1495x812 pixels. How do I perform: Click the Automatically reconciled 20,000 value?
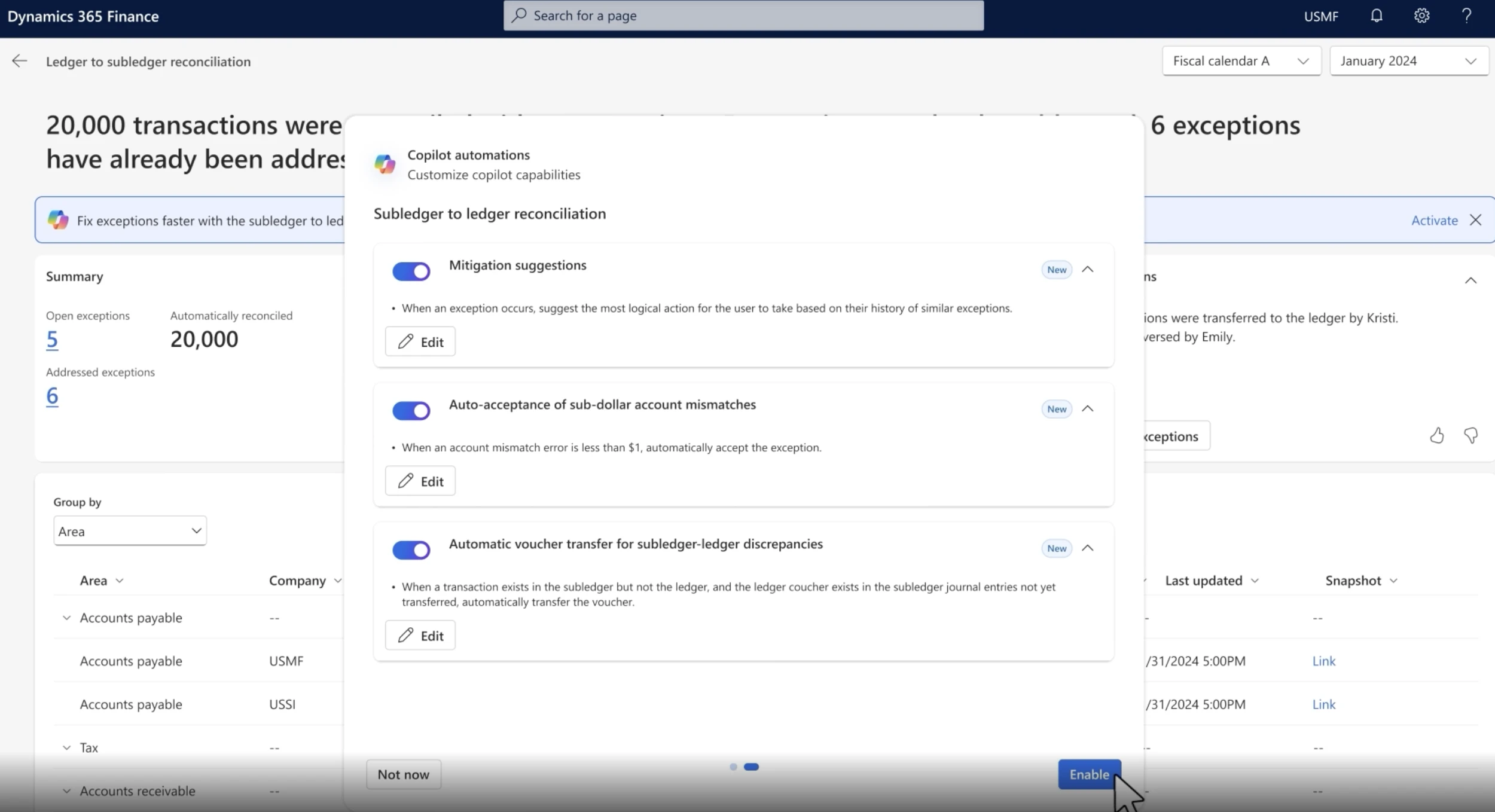(204, 339)
